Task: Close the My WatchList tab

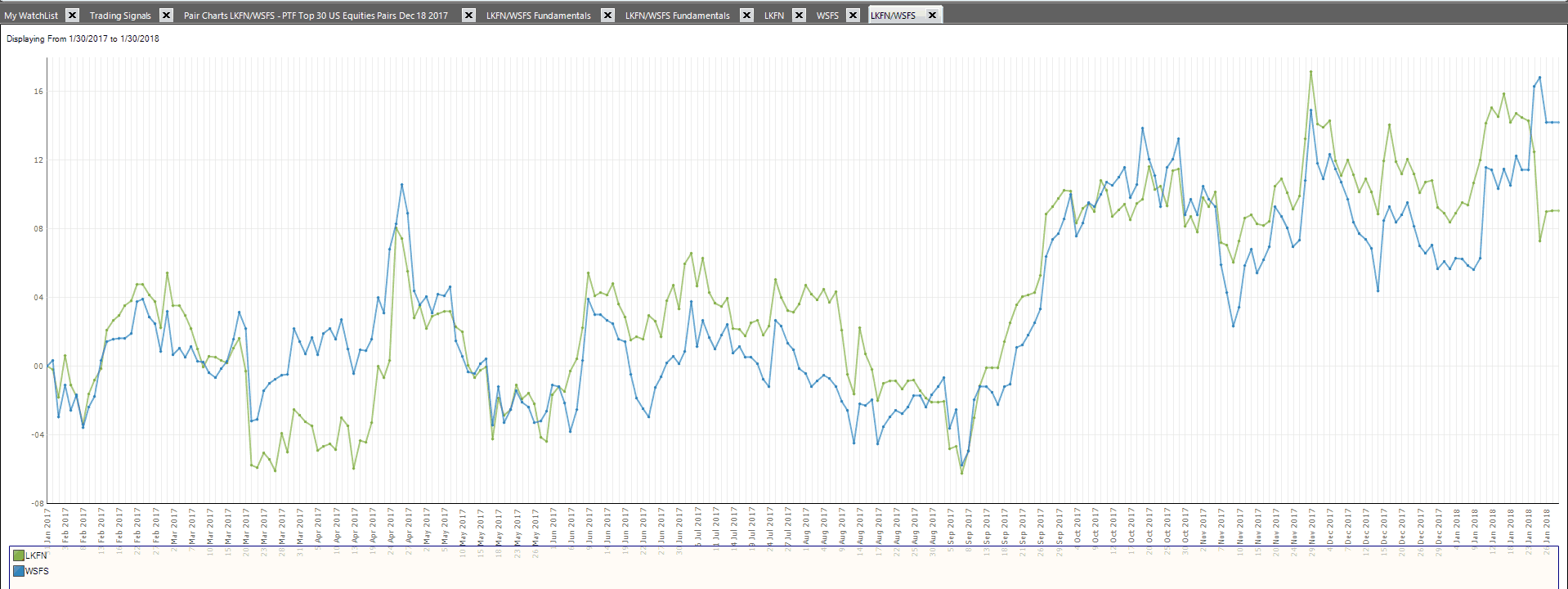Action: pos(72,15)
